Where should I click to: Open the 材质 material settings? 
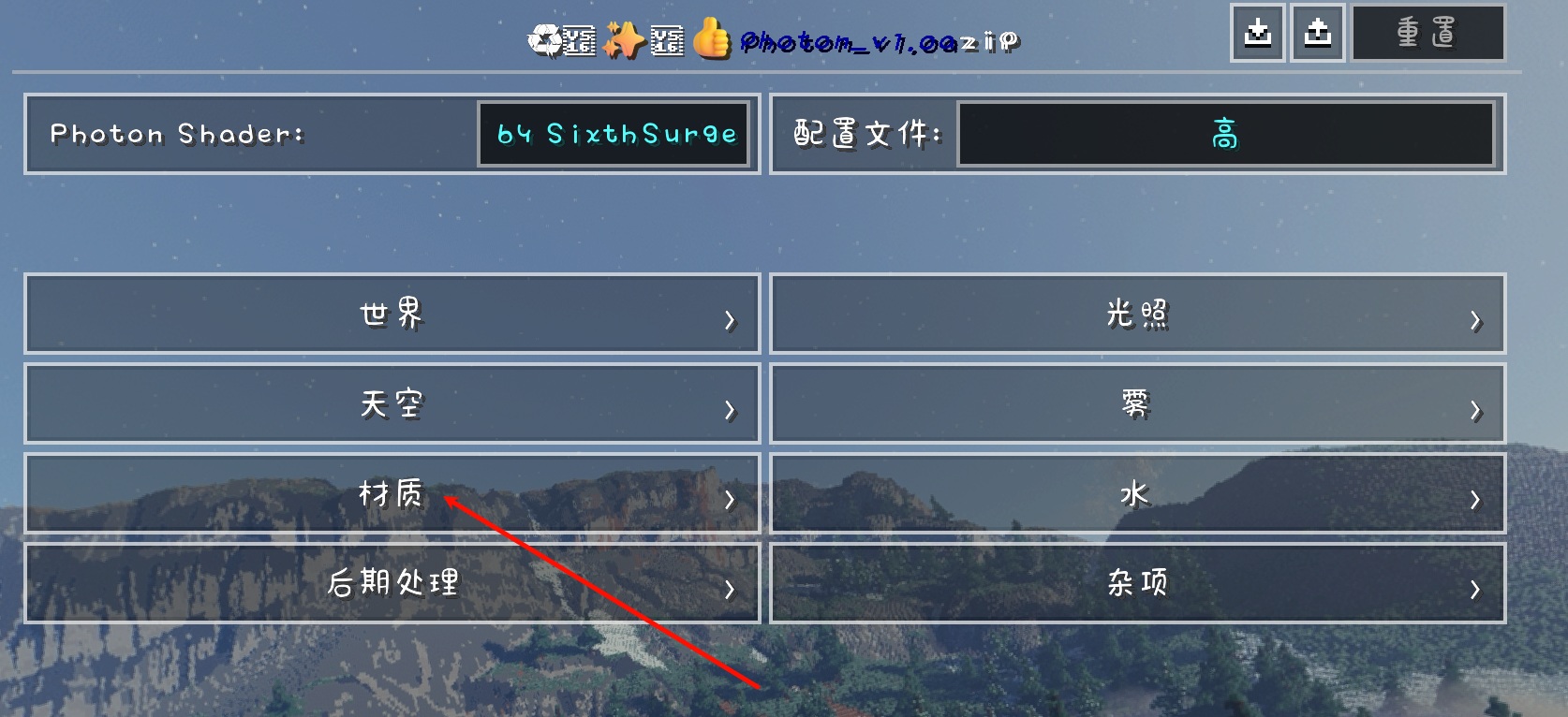click(392, 493)
